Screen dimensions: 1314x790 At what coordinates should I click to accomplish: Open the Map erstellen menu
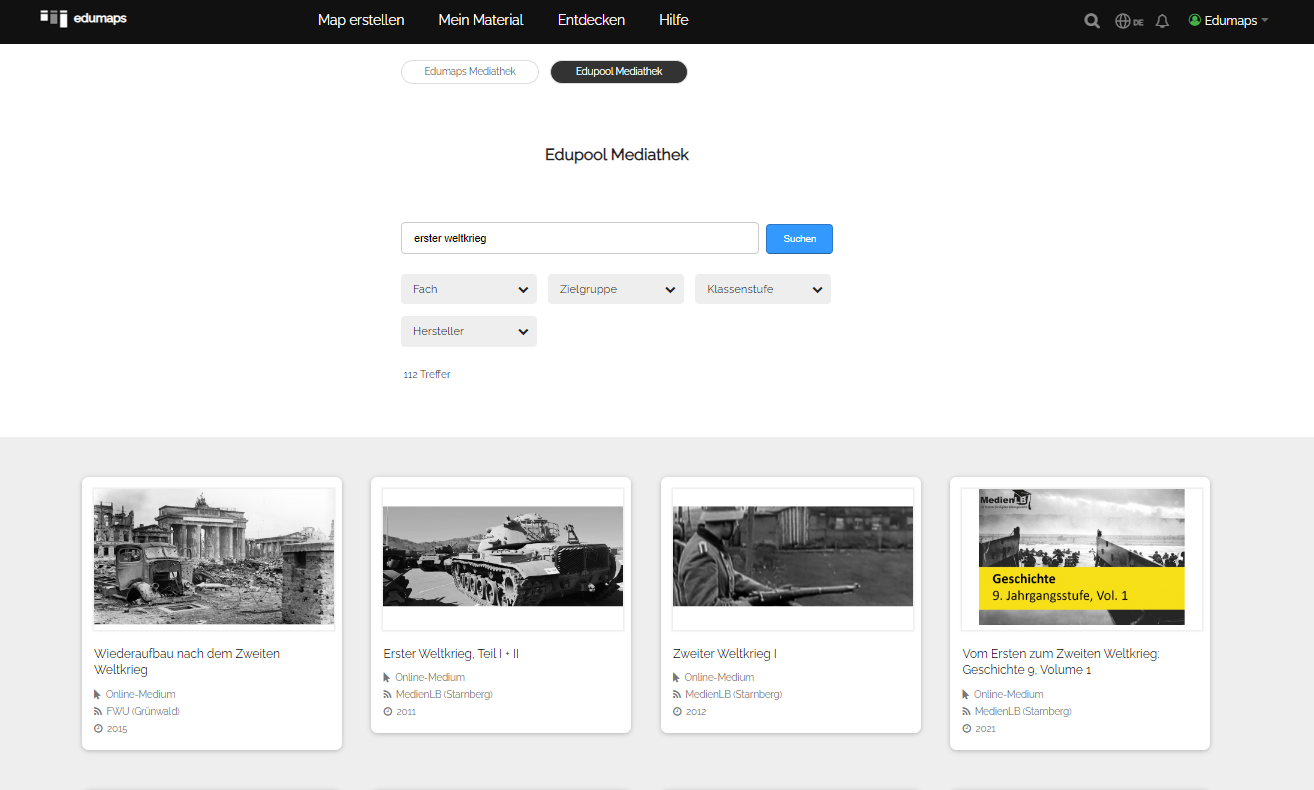click(361, 20)
